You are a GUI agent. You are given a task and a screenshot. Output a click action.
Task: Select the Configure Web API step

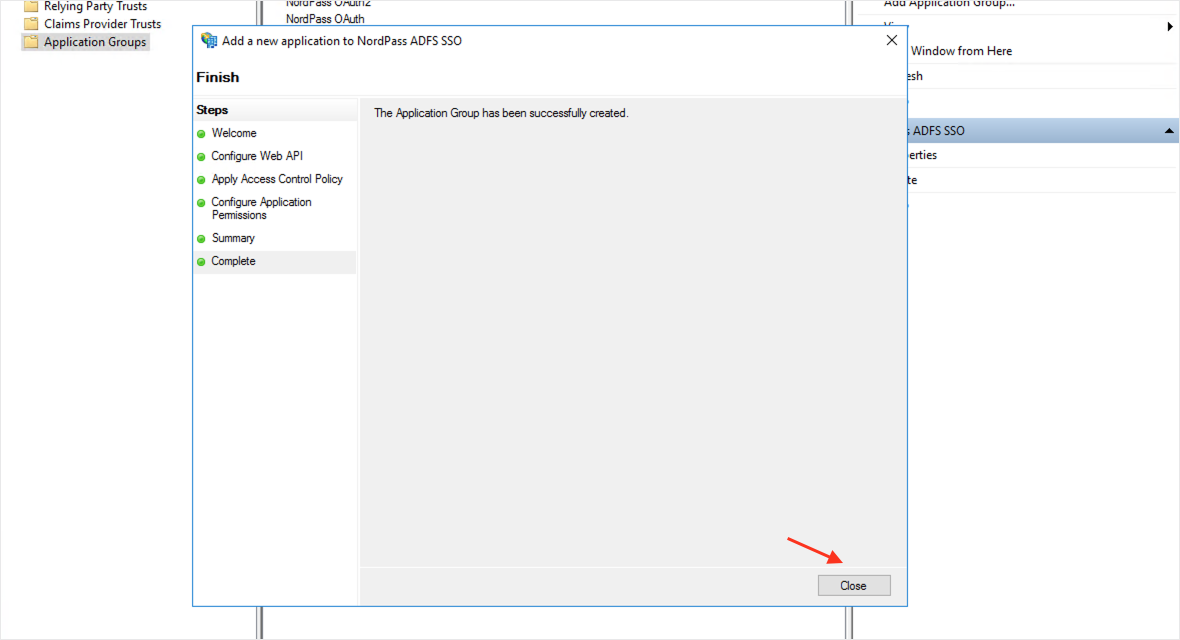pyautogui.click(x=257, y=156)
